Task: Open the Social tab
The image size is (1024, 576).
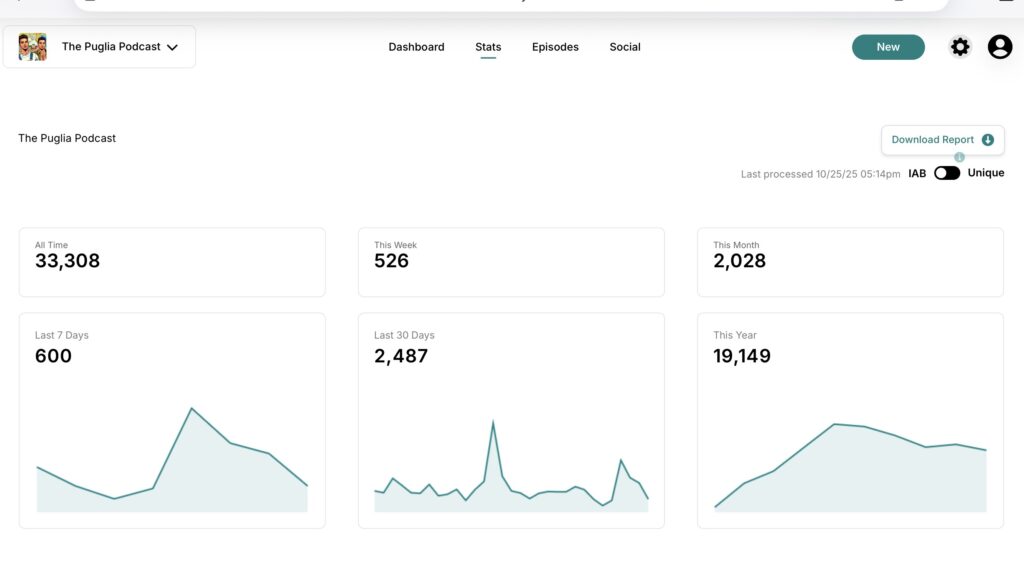Action: point(625,47)
